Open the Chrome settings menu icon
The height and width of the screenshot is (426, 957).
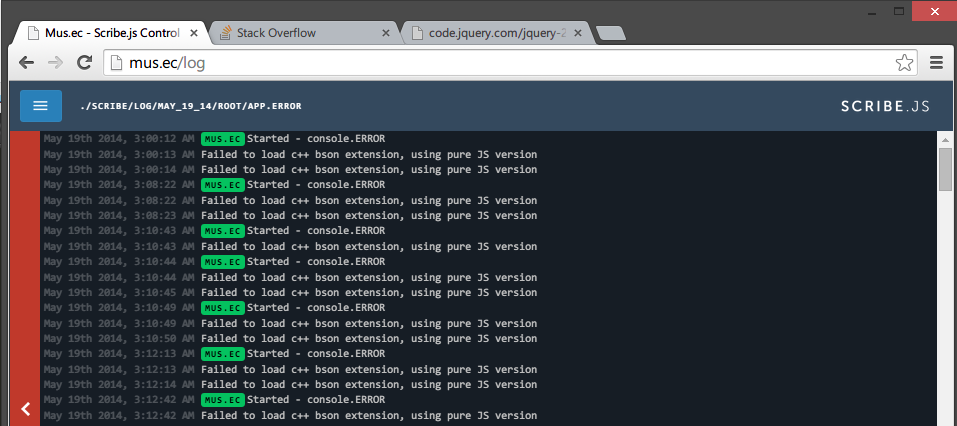point(936,62)
